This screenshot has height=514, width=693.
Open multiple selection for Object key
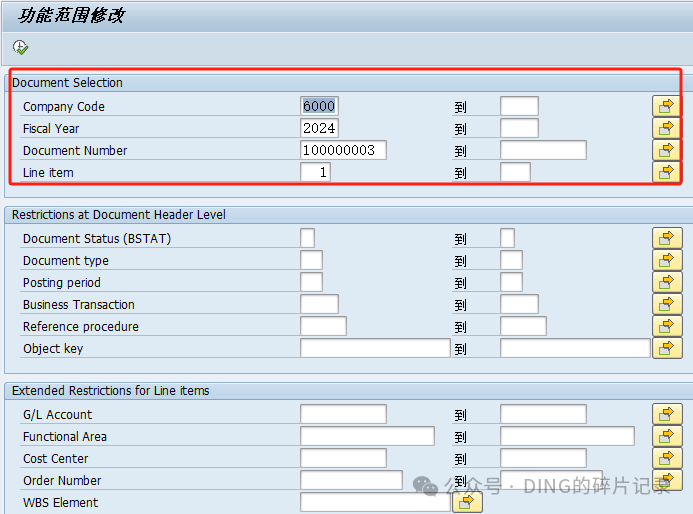point(667,348)
